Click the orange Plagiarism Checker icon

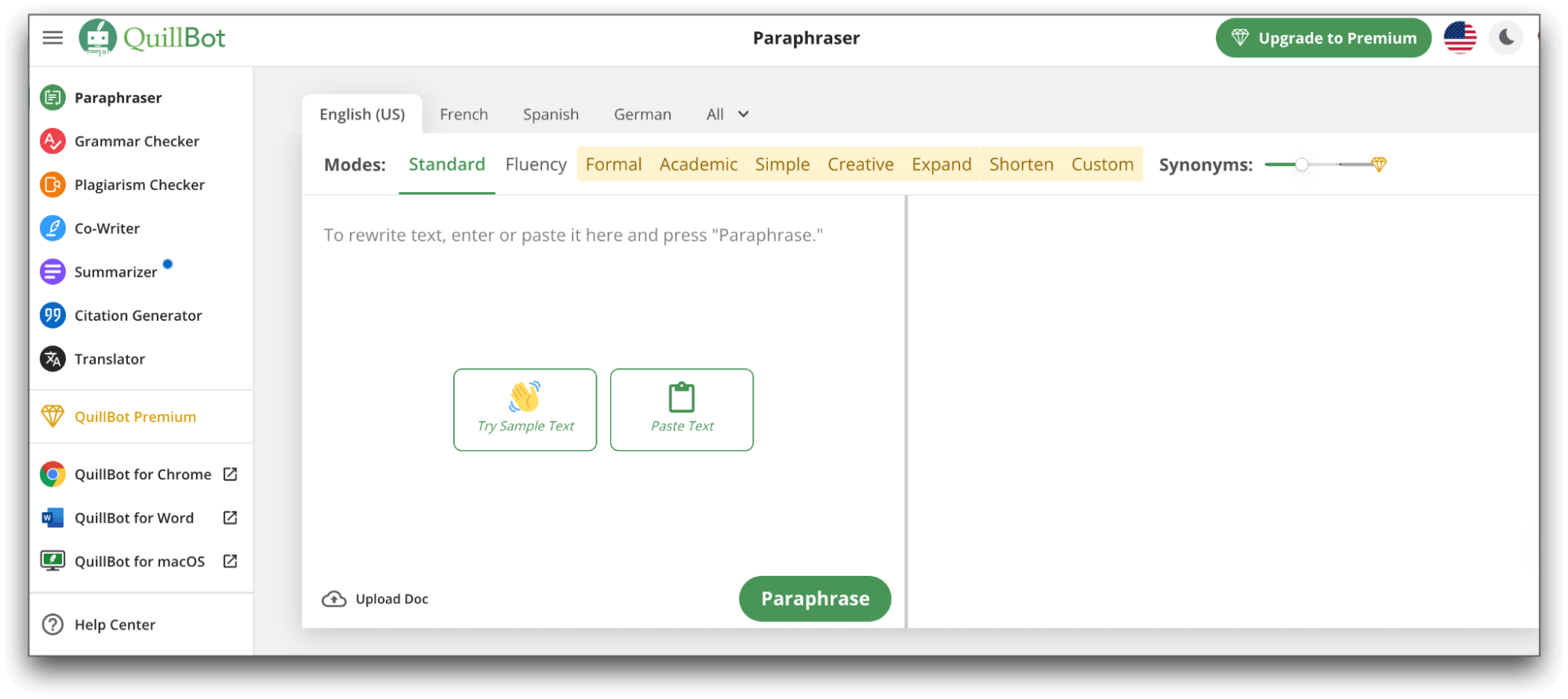click(x=53, y=184)
